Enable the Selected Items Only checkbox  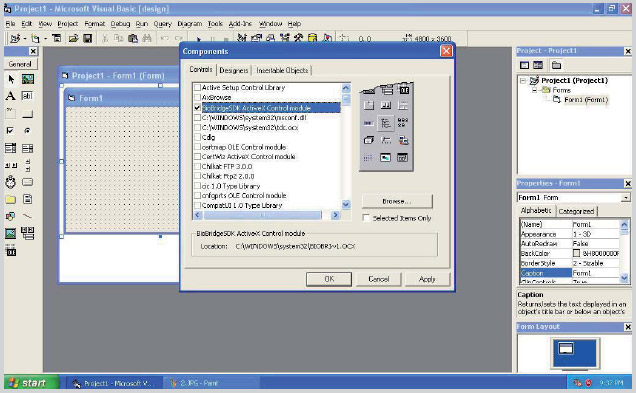[366, 218]
